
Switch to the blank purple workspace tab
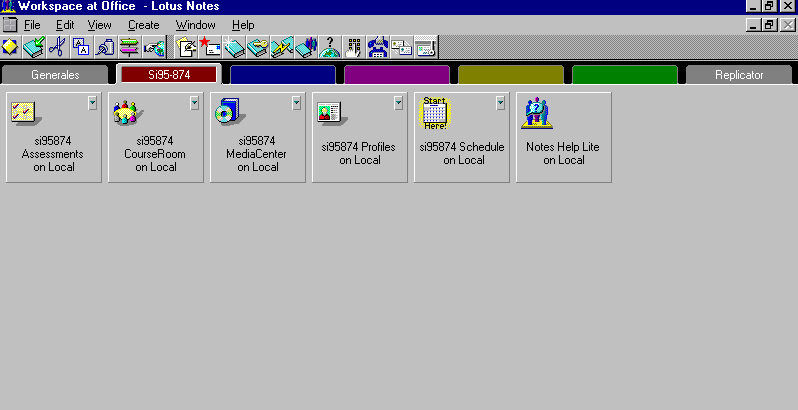click(396, 75)
